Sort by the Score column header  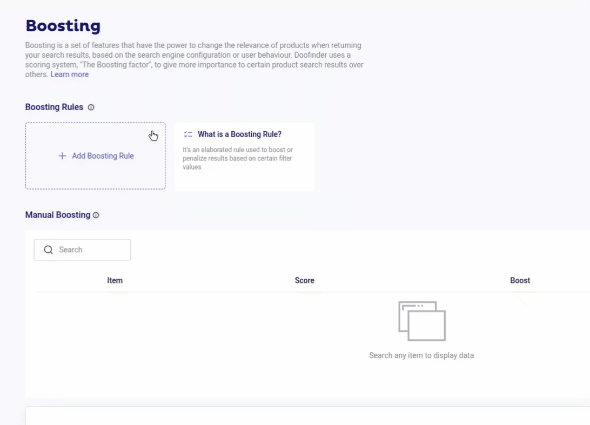304,280
